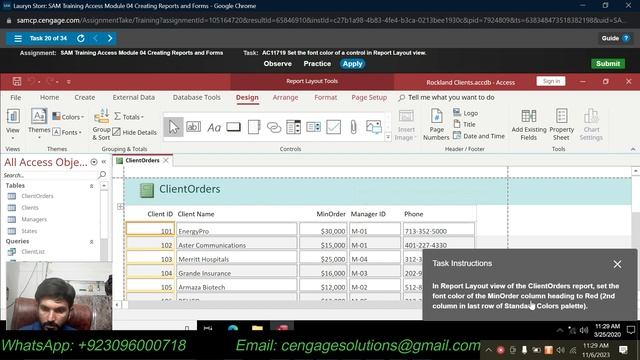This screenshot has height=360, width=640.
Task: Open the SAM task list hamburger menu
Action: [18, 38]
